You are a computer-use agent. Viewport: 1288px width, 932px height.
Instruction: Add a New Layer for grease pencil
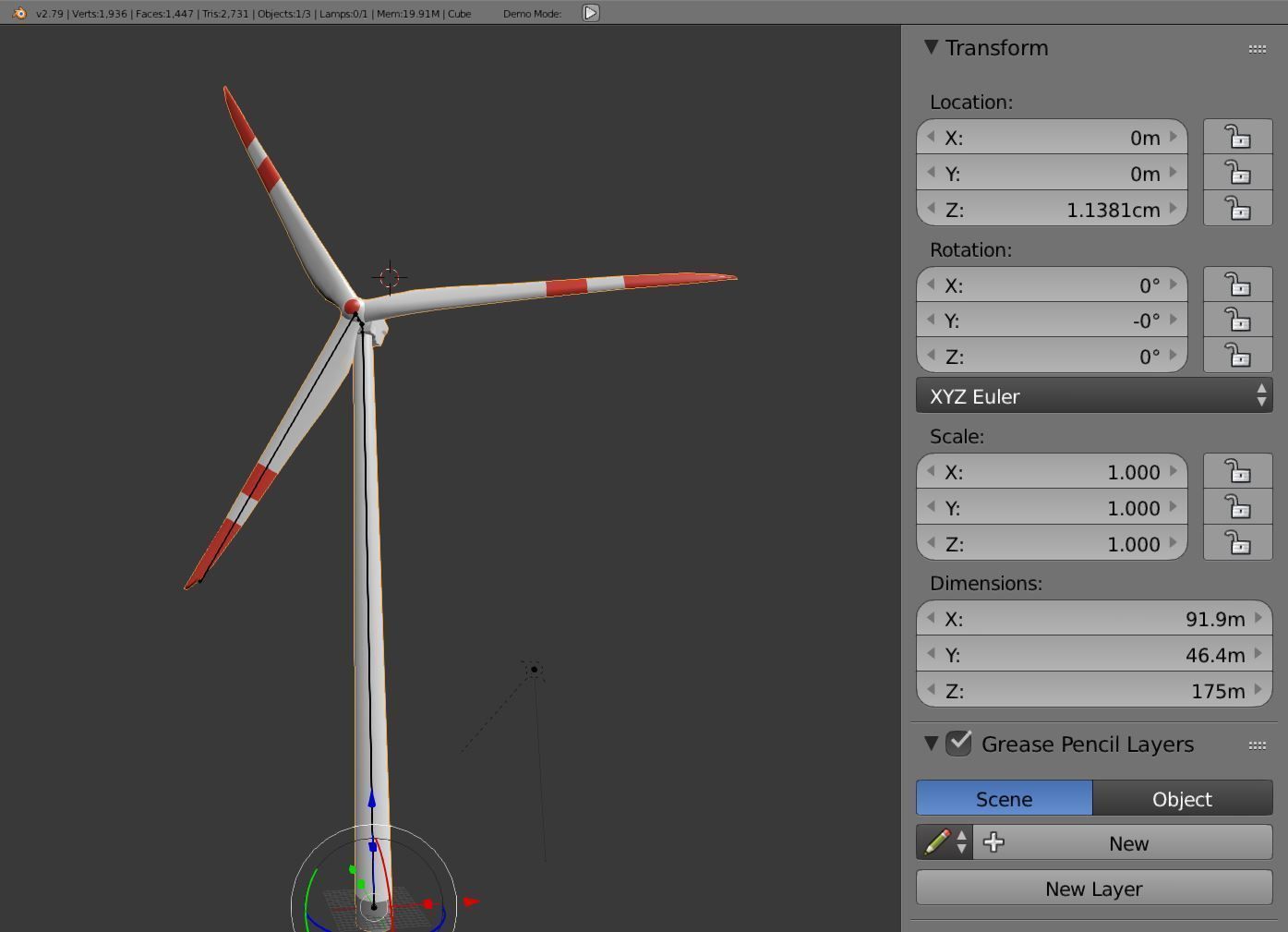coord(1094,888)
